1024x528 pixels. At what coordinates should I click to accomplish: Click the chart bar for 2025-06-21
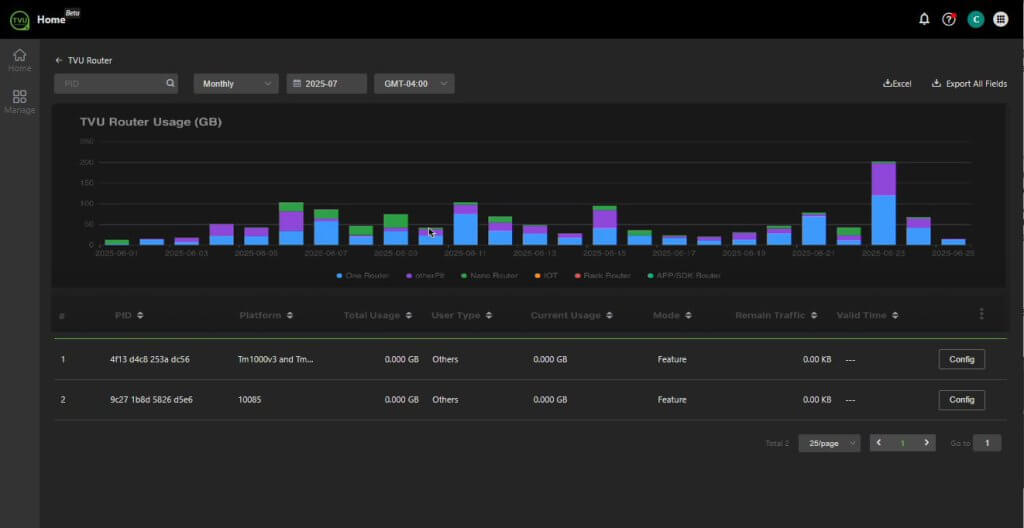click(x=814, y=229)
